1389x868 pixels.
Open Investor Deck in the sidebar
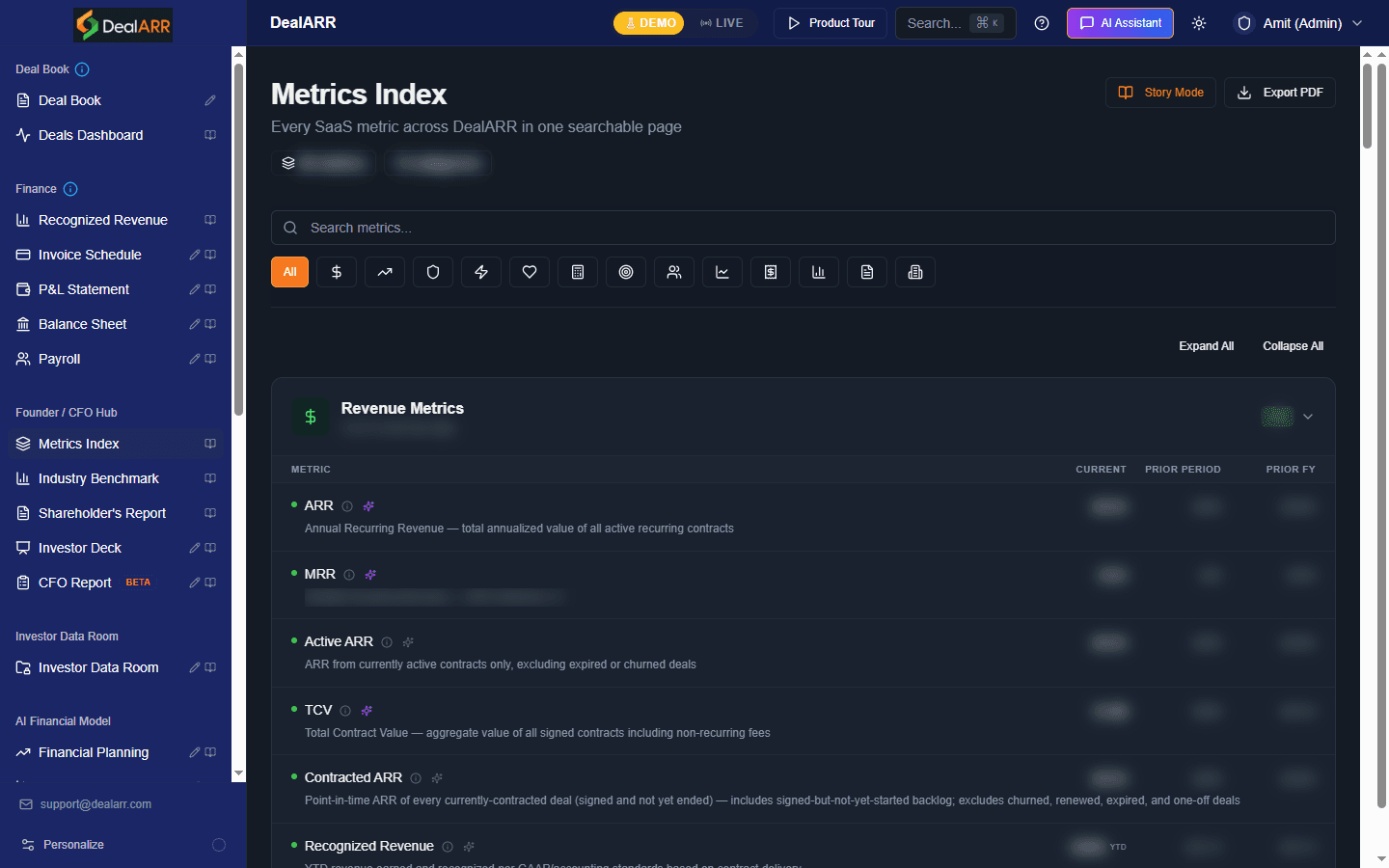tap(80, 548)
